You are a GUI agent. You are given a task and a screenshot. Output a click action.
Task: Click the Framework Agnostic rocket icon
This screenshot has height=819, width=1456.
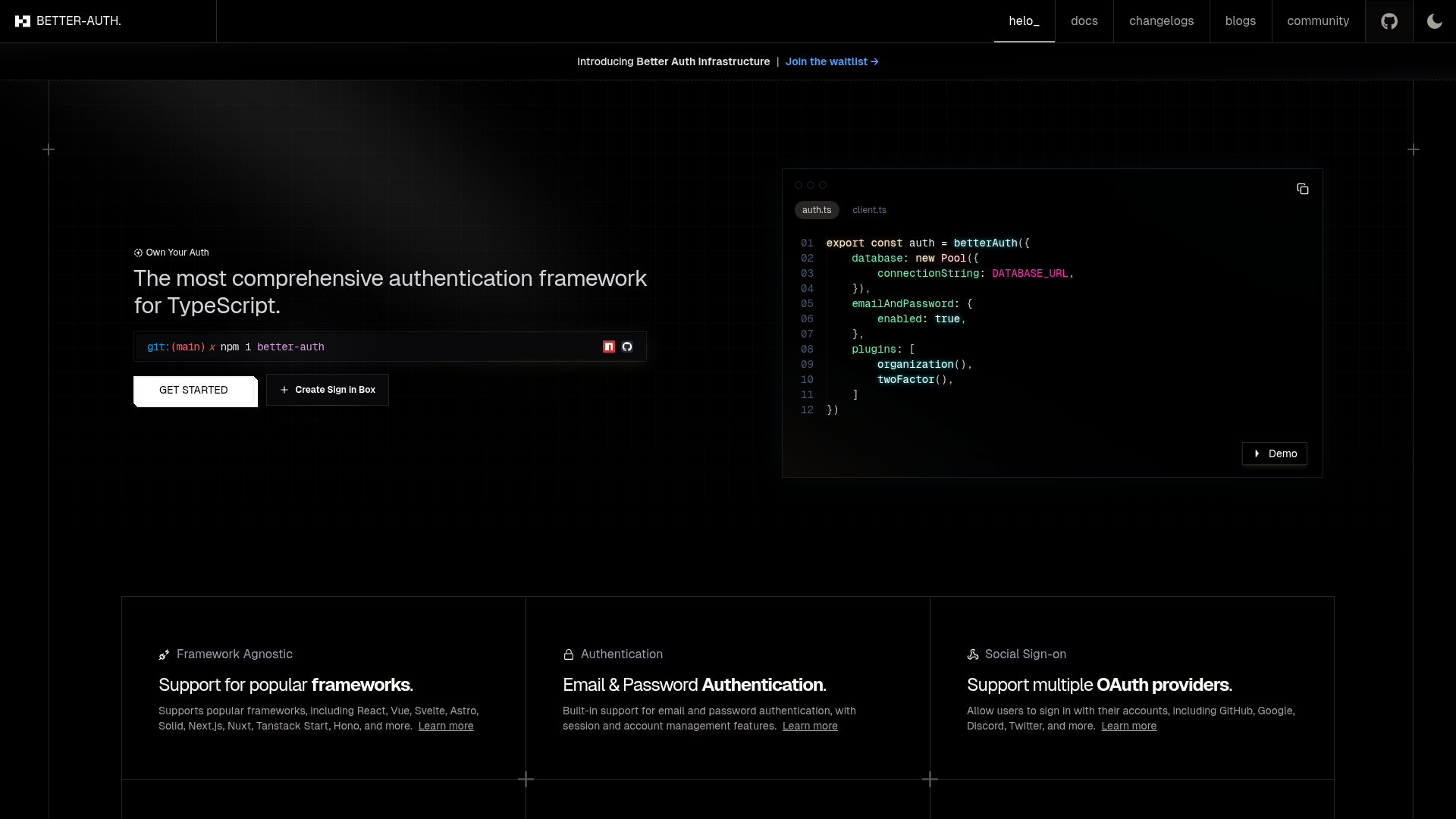click(165, 654)
